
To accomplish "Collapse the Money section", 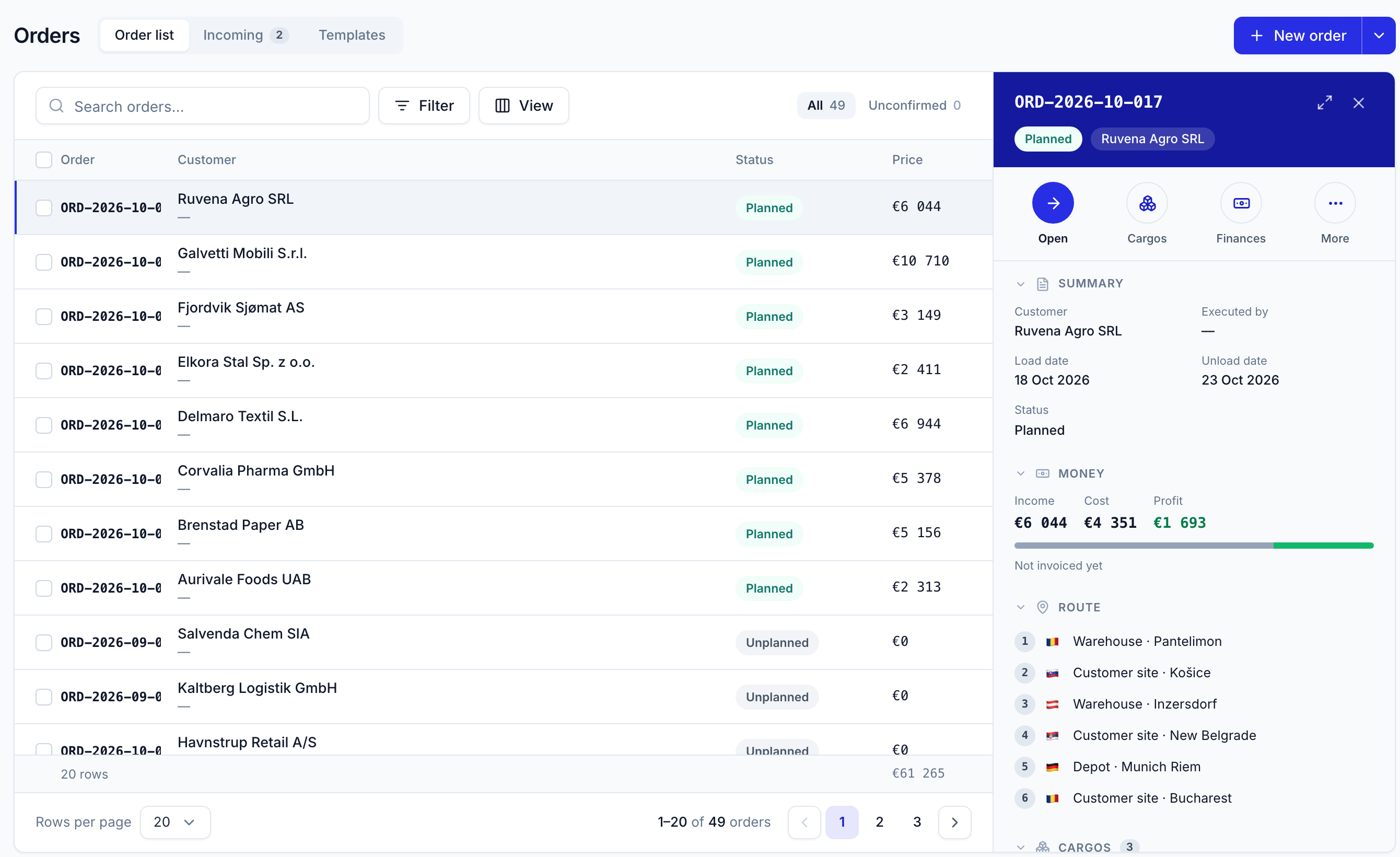I will pyautogui.click(x=1020, y=473).
